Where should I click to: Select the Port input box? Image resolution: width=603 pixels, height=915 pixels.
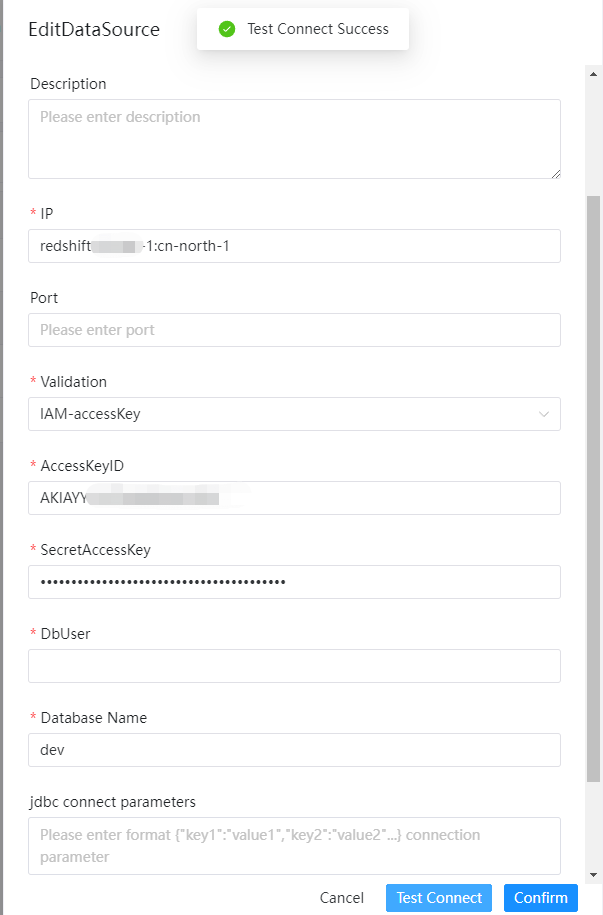point(294,330)
